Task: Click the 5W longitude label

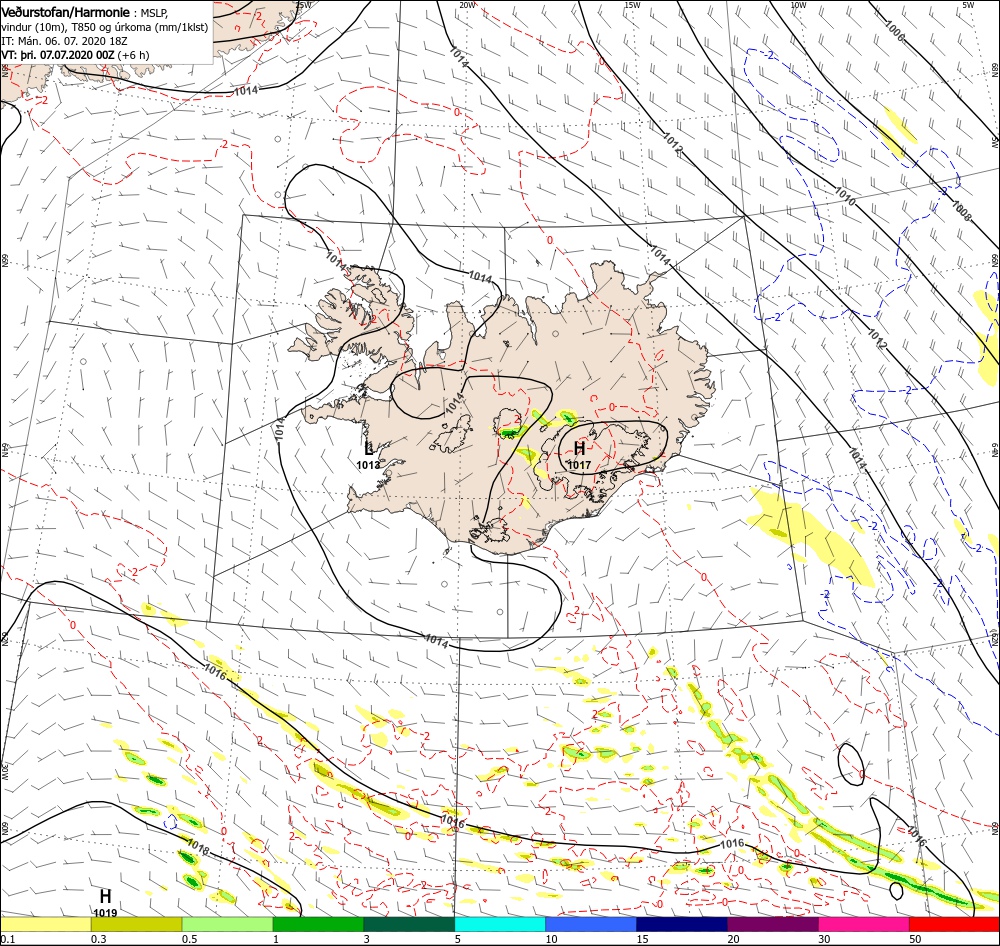Action: pos(967,5)
